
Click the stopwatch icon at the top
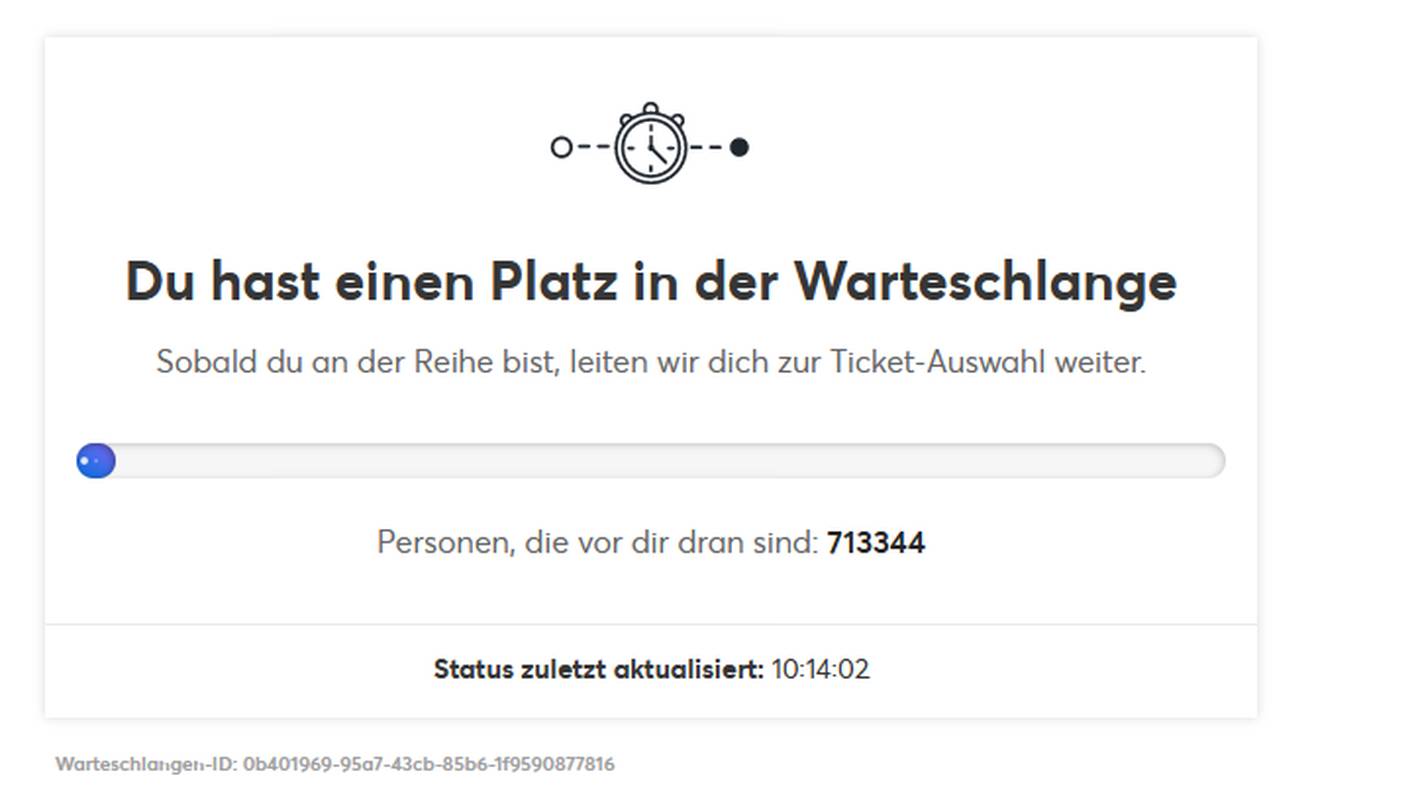pyautogui.click(x=650, y=146)
